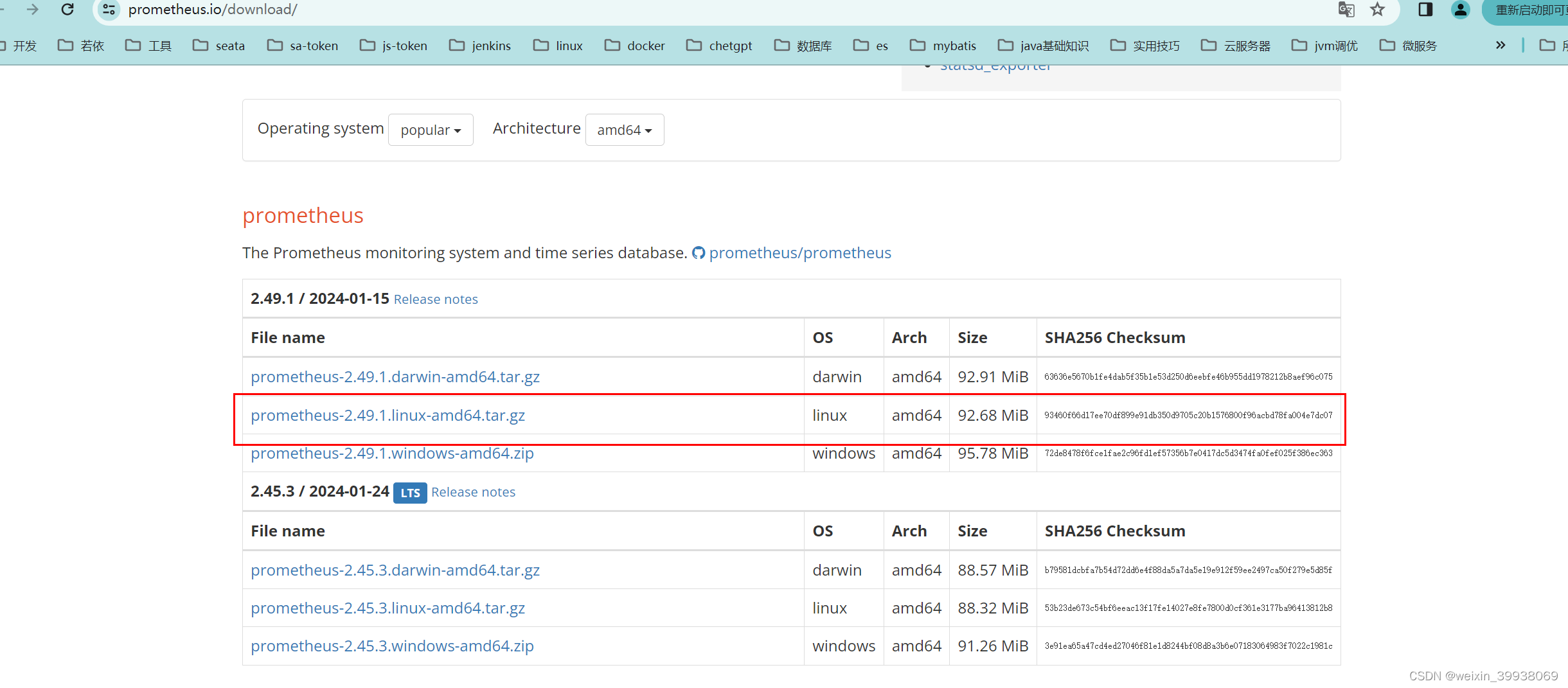Image resolution: width=1568 pixels, height=688 pixels.
Task: Open the jvm调优 bookmark folder
Action: pyautogui.click(x=1325, y=46)
